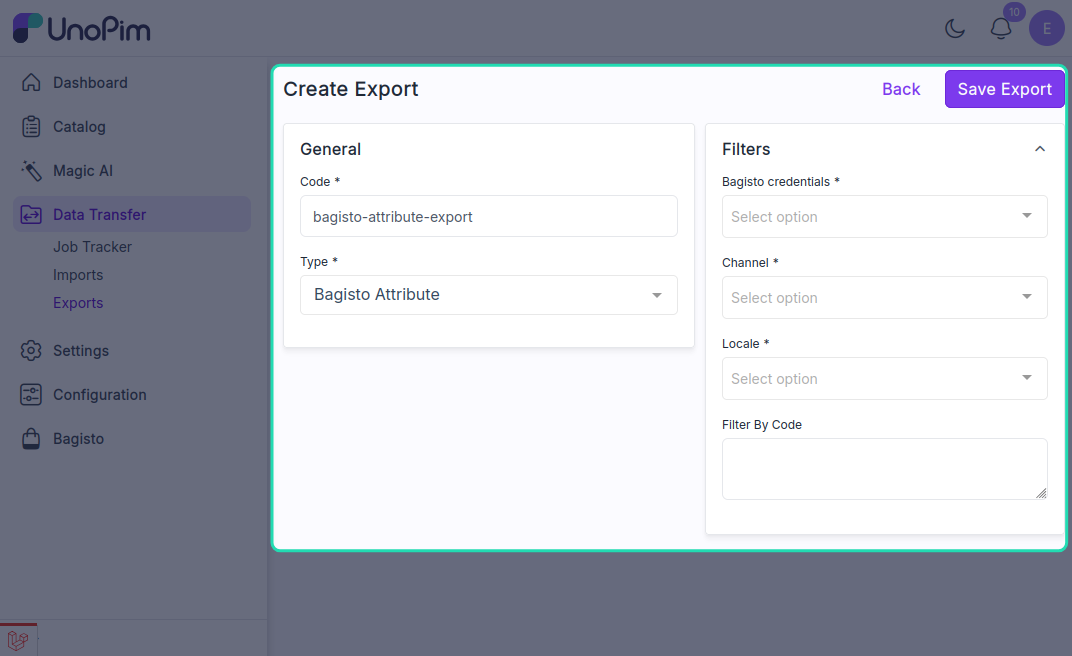Click Channel dropdown arrow
The width and height of the screenshot is (1072, 656).
[1027, 297]
